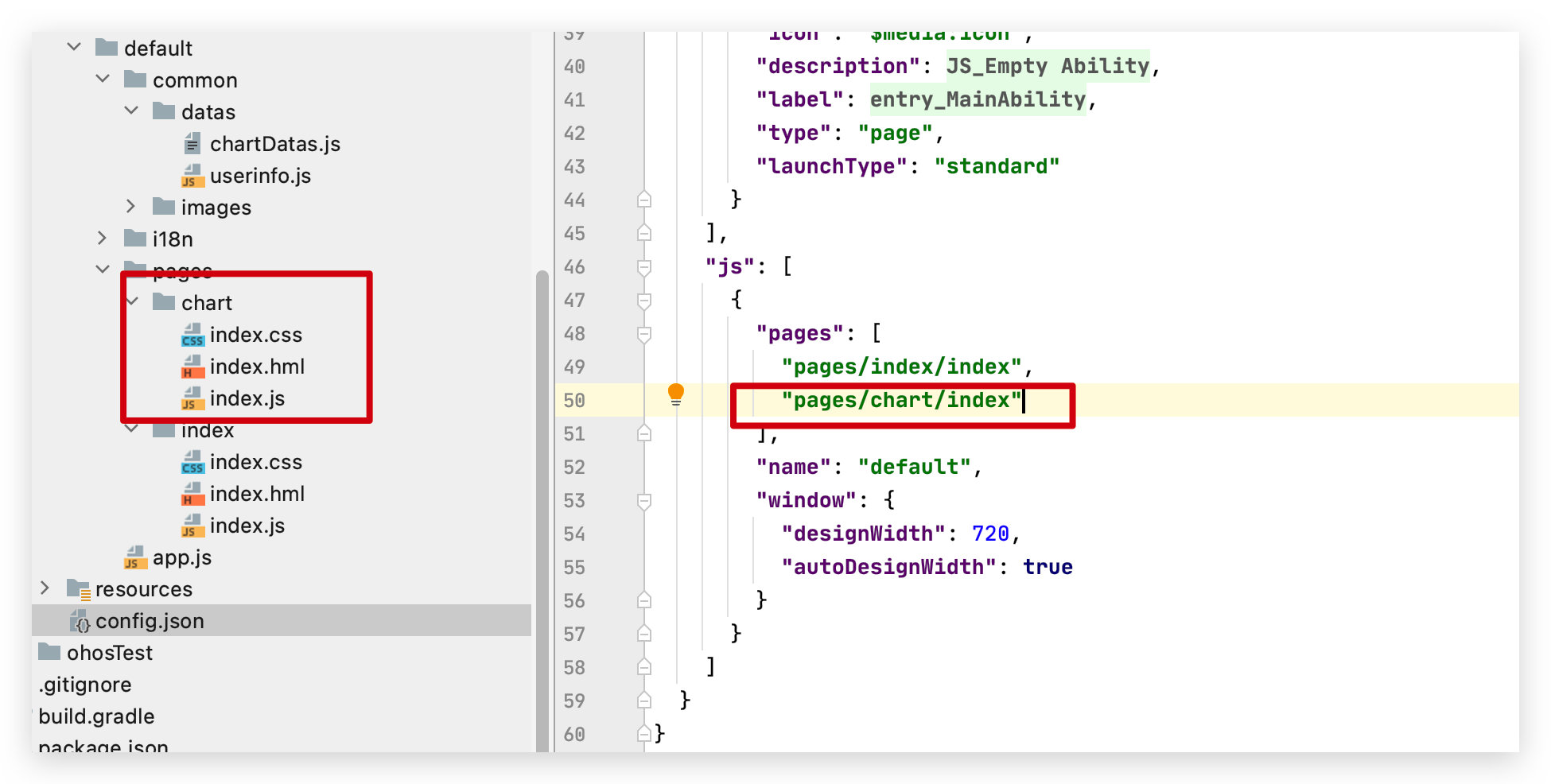Click the autoDesignWidth value true
The height and width of the screenshot is (784, 1551).
(1048, 566)
